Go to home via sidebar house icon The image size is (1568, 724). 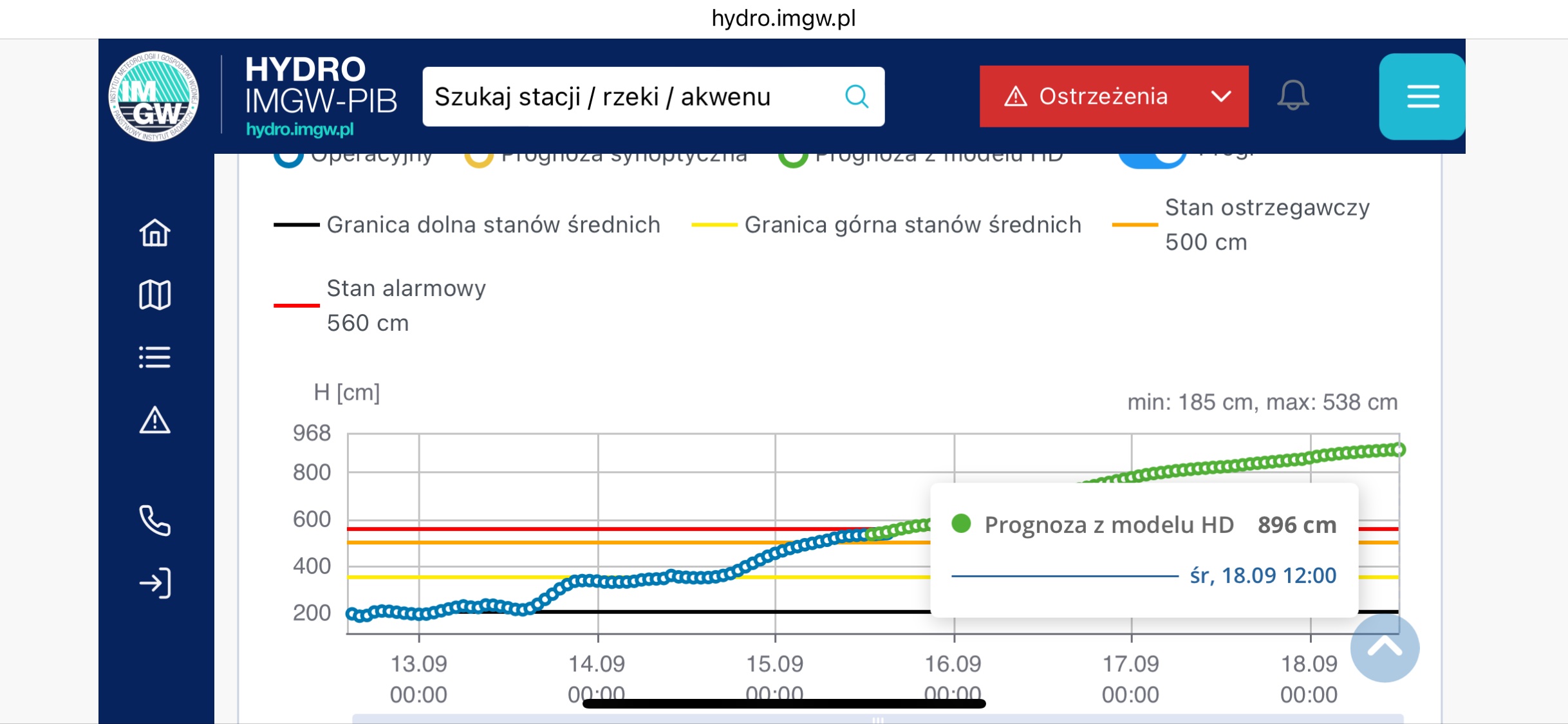pos(154,232)
